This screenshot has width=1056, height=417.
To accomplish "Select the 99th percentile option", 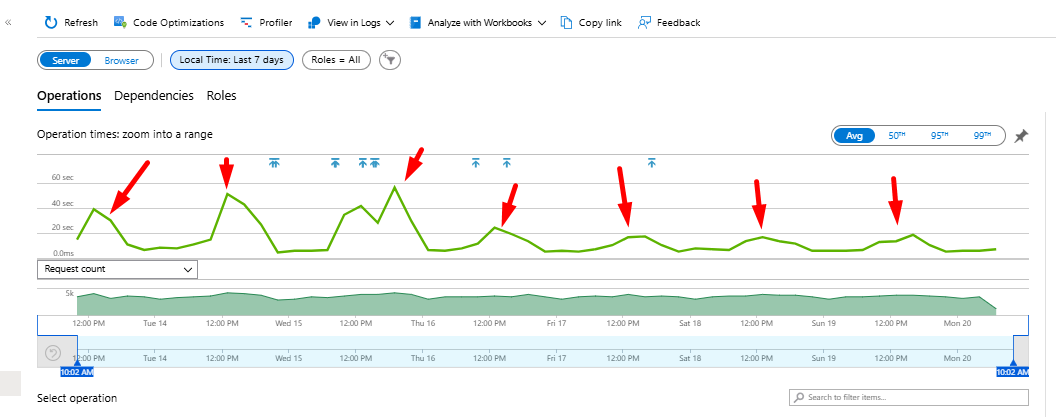I will point(983,135).
